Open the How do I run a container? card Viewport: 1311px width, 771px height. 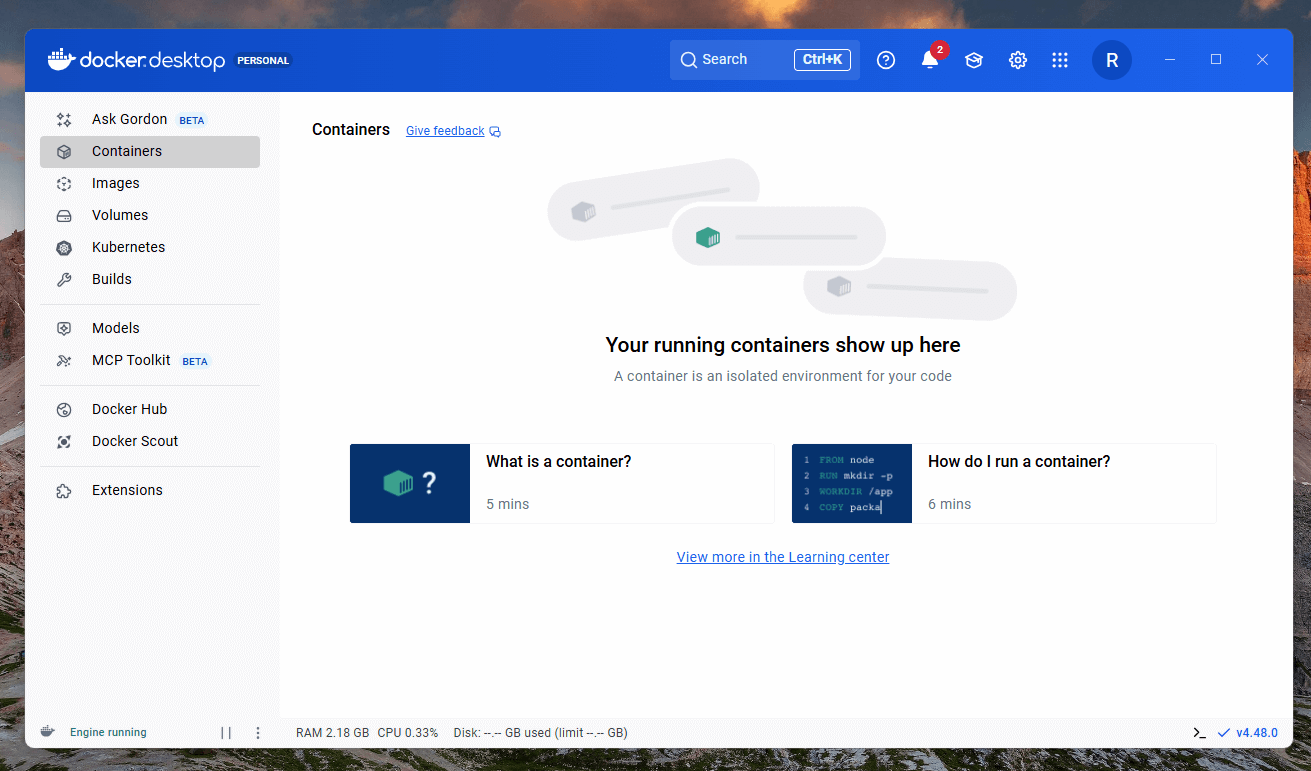point(1004,483)
